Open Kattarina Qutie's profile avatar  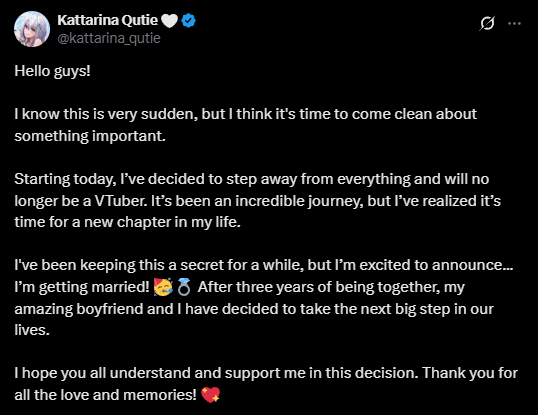32,29
